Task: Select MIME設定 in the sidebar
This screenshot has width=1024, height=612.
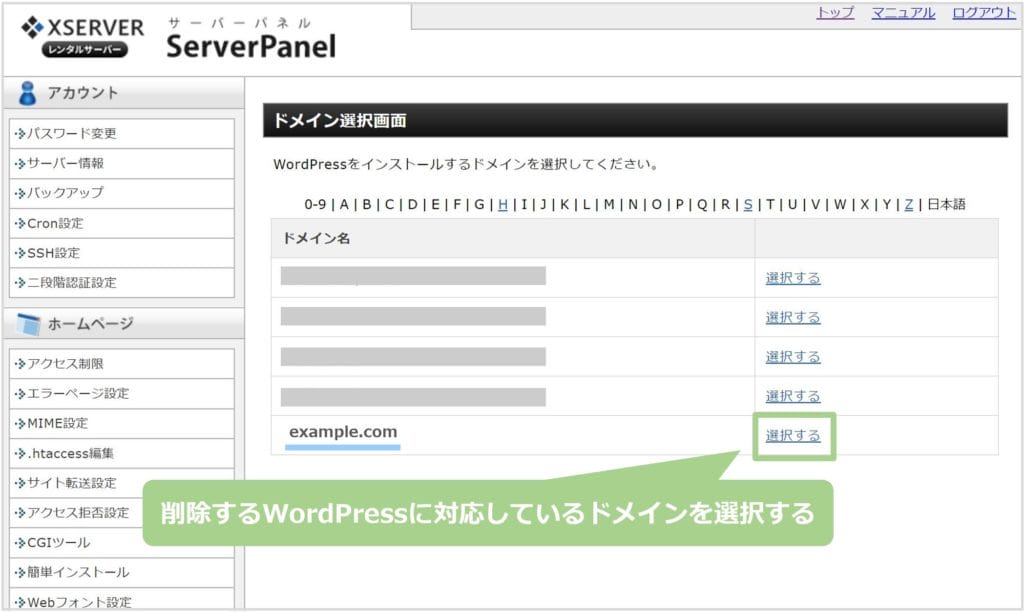Action: 122,423
